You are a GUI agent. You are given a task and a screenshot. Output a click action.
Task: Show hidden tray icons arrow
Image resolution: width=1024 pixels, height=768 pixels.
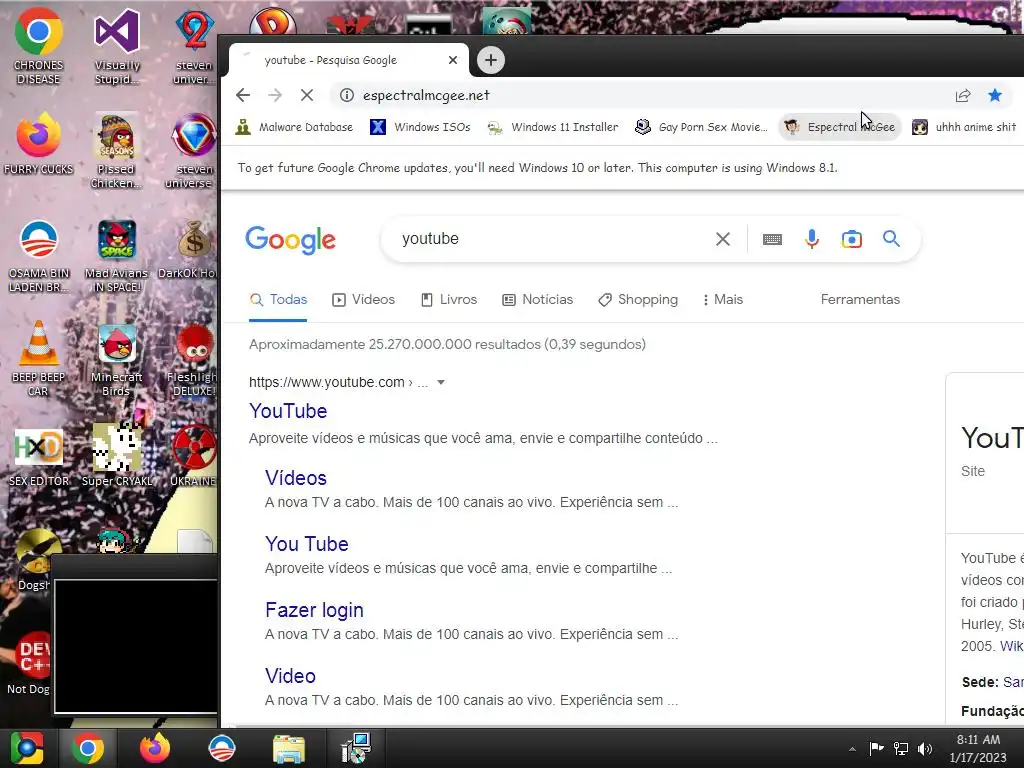(x=852, y=749)
